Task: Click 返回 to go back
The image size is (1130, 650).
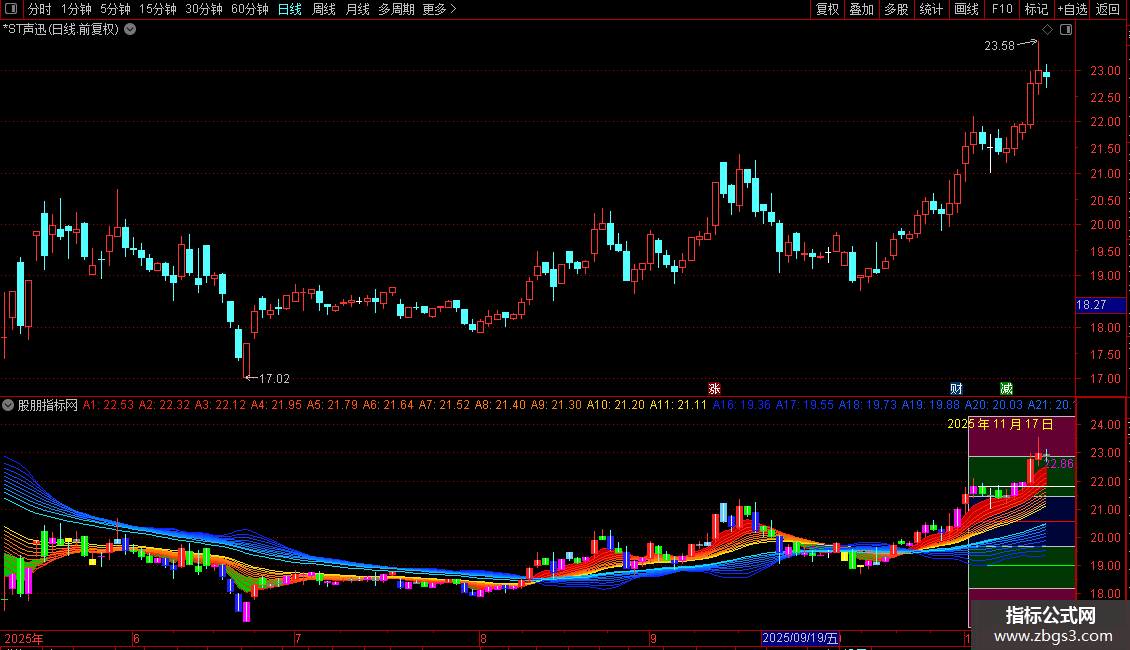Action: click(x=1108, y=9)
